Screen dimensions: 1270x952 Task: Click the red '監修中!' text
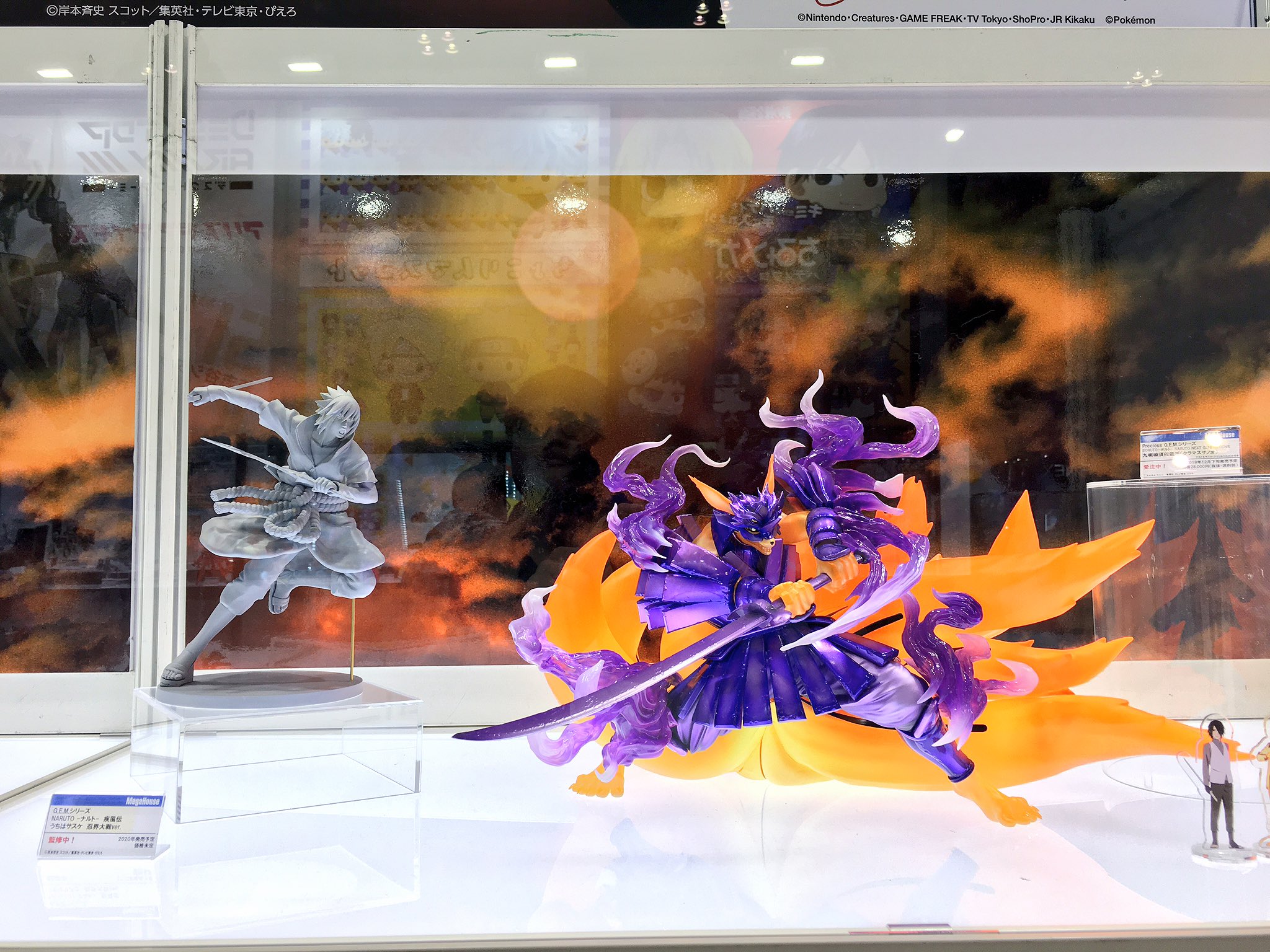point(61,840)
